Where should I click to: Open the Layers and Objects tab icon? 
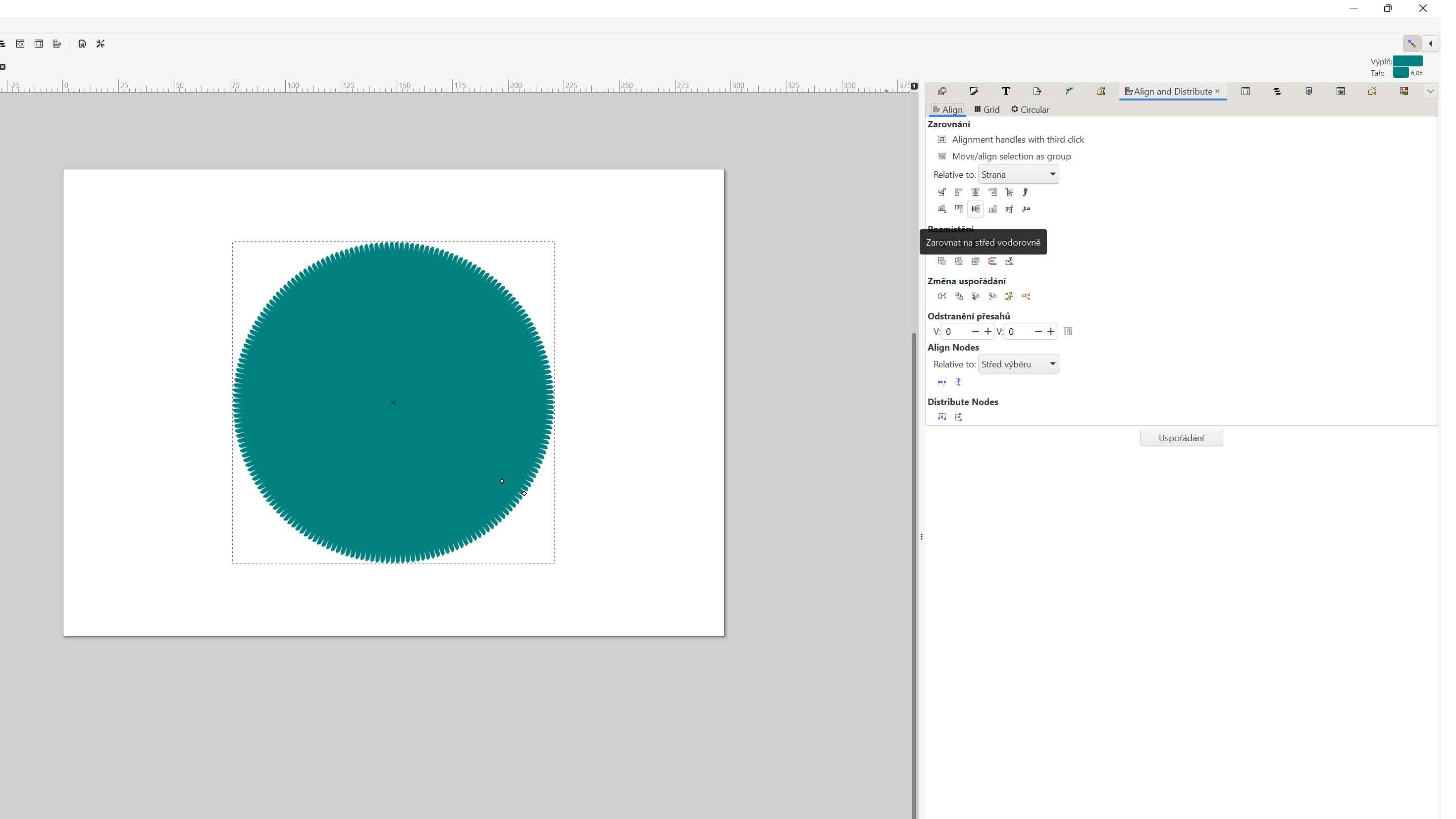tap(1277, 92)
